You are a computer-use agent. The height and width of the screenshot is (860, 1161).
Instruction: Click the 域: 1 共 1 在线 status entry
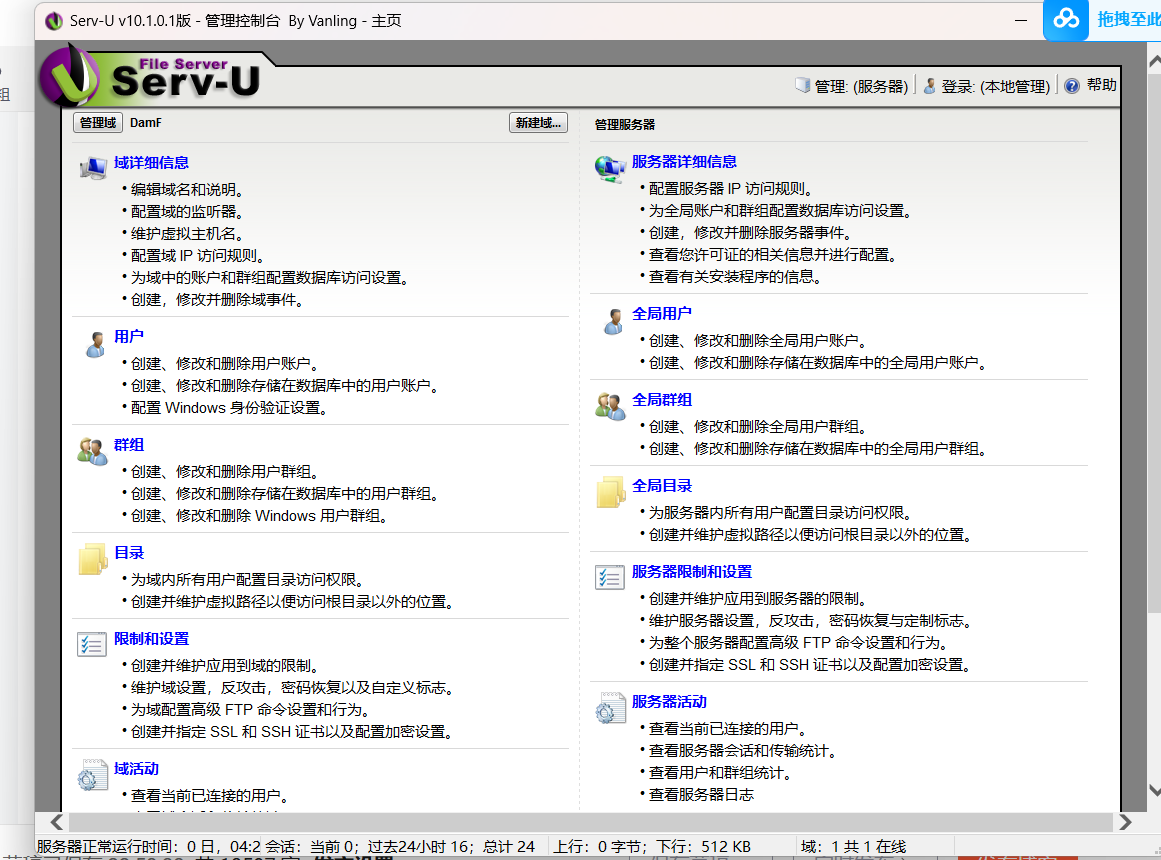854,847
